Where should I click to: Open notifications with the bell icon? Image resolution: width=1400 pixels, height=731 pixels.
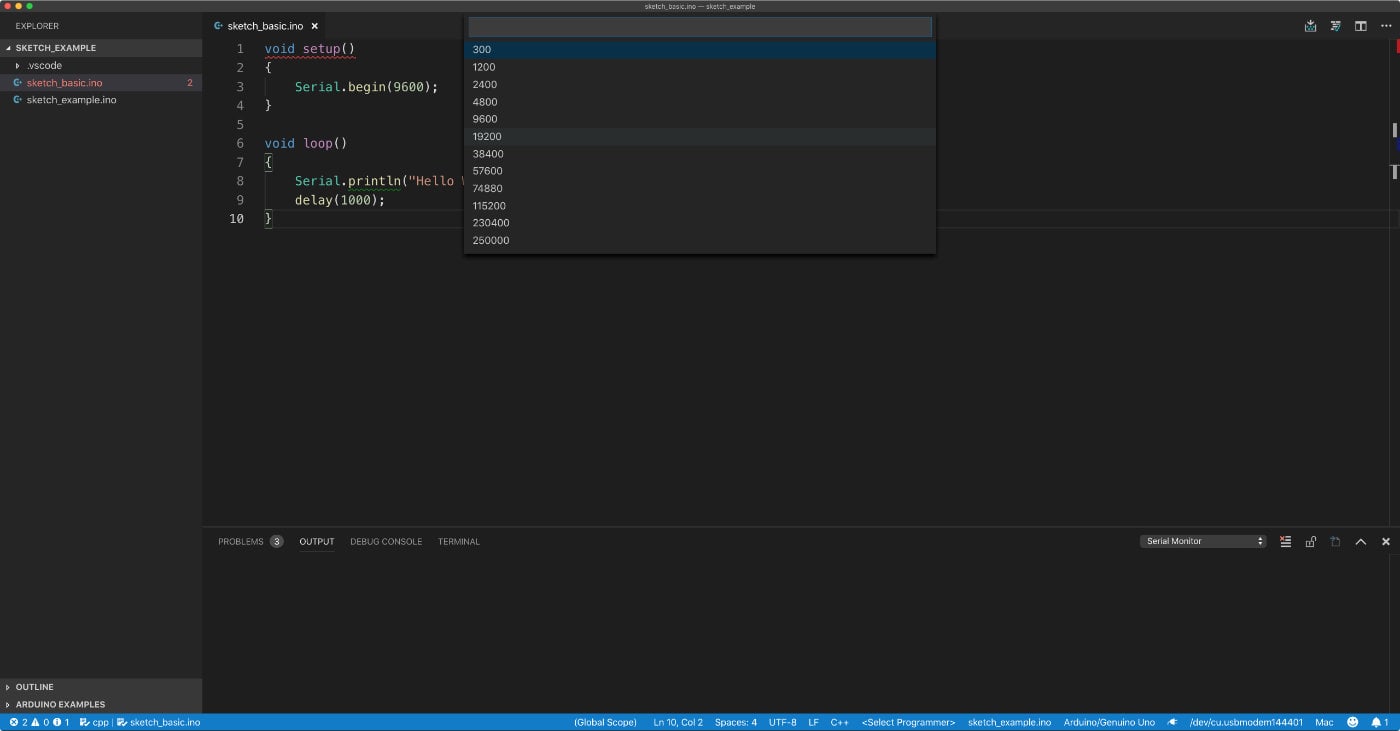click(1378, 722)
